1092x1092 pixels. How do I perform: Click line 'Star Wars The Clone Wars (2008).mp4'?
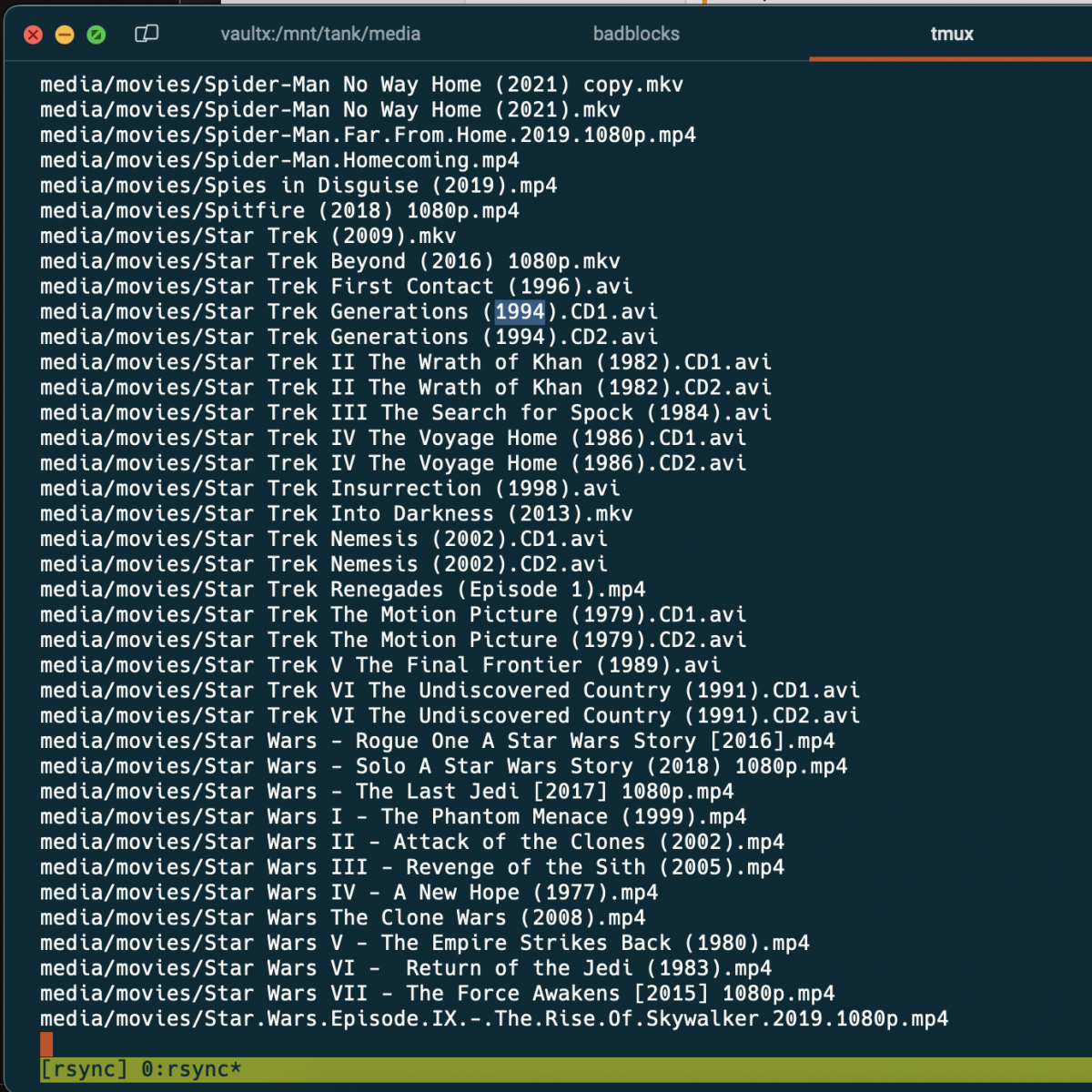(343, 918)
